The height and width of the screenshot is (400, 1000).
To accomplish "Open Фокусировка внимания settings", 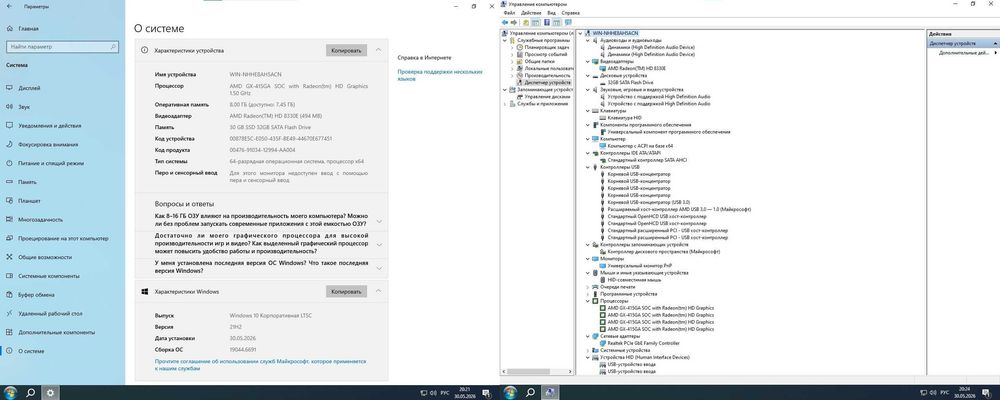I will click(x=48, y=144).
